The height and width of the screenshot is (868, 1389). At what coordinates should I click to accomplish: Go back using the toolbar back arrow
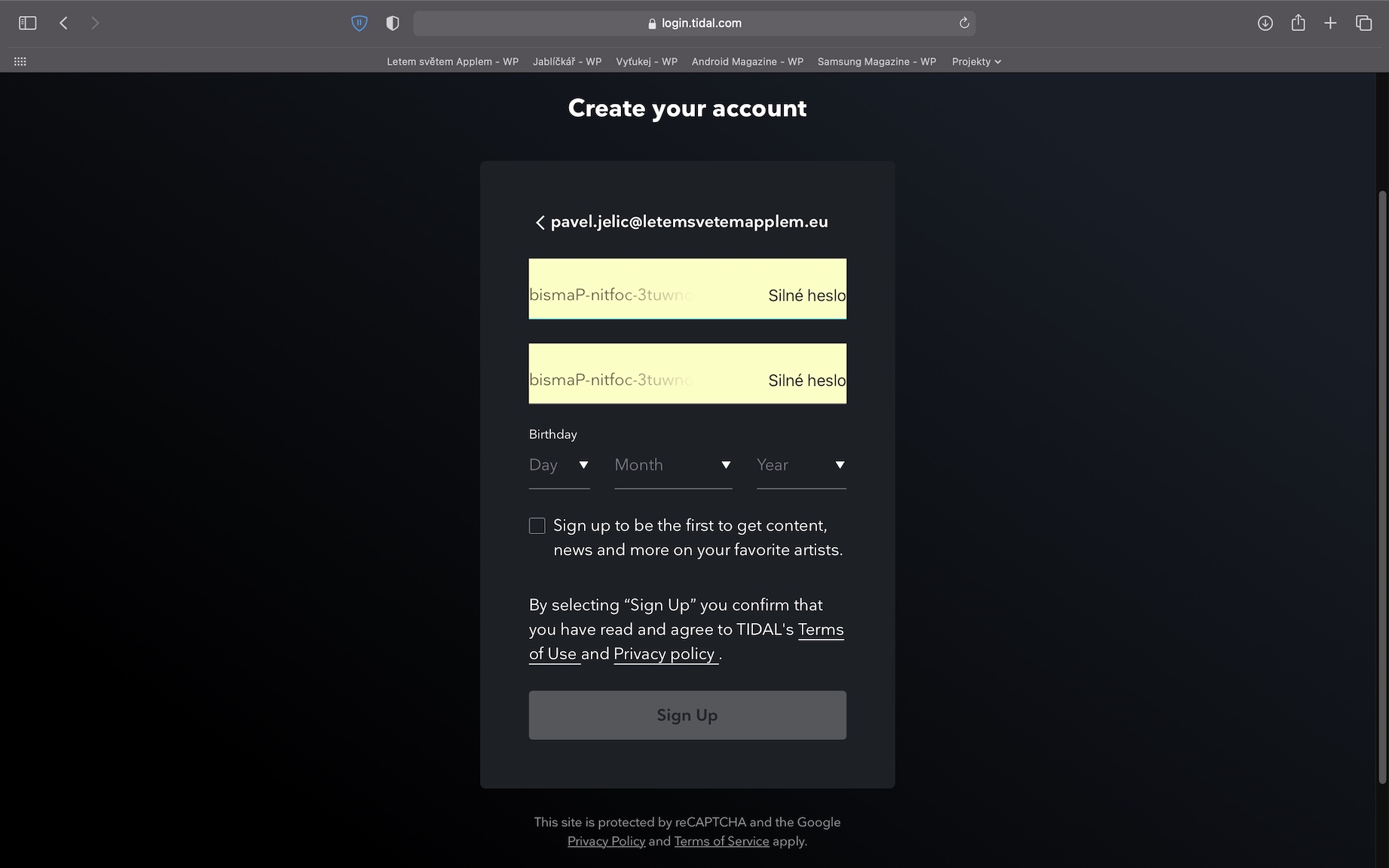click(64, 23)
